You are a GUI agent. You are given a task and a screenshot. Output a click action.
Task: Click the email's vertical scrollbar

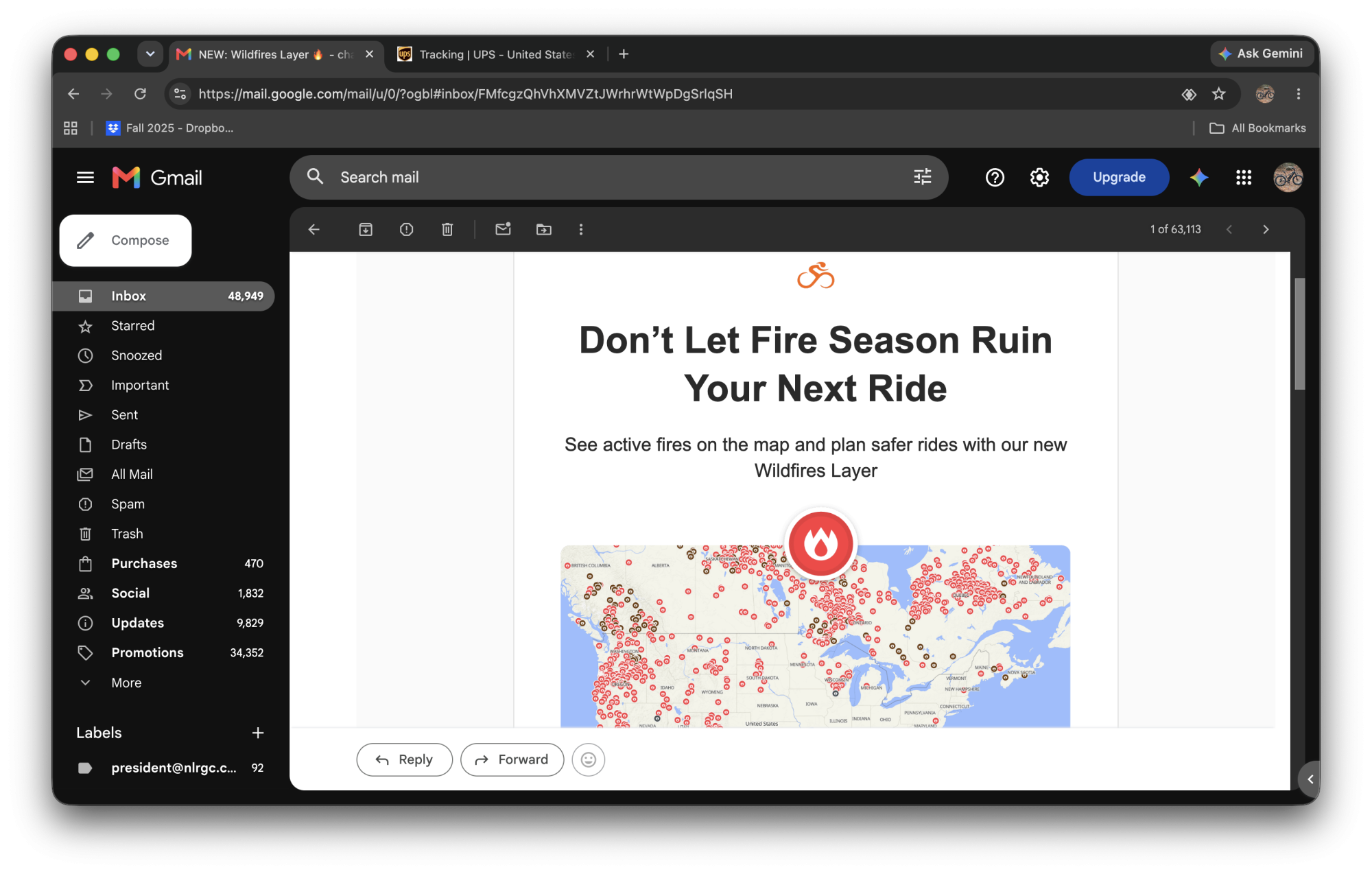point(1299,334)
